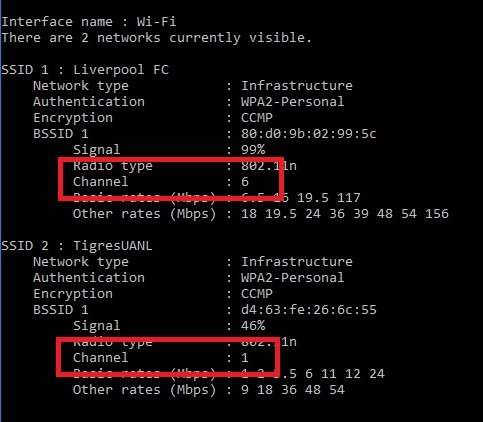Click the 'Signal' label under Liverpool FC

point(97,150)
